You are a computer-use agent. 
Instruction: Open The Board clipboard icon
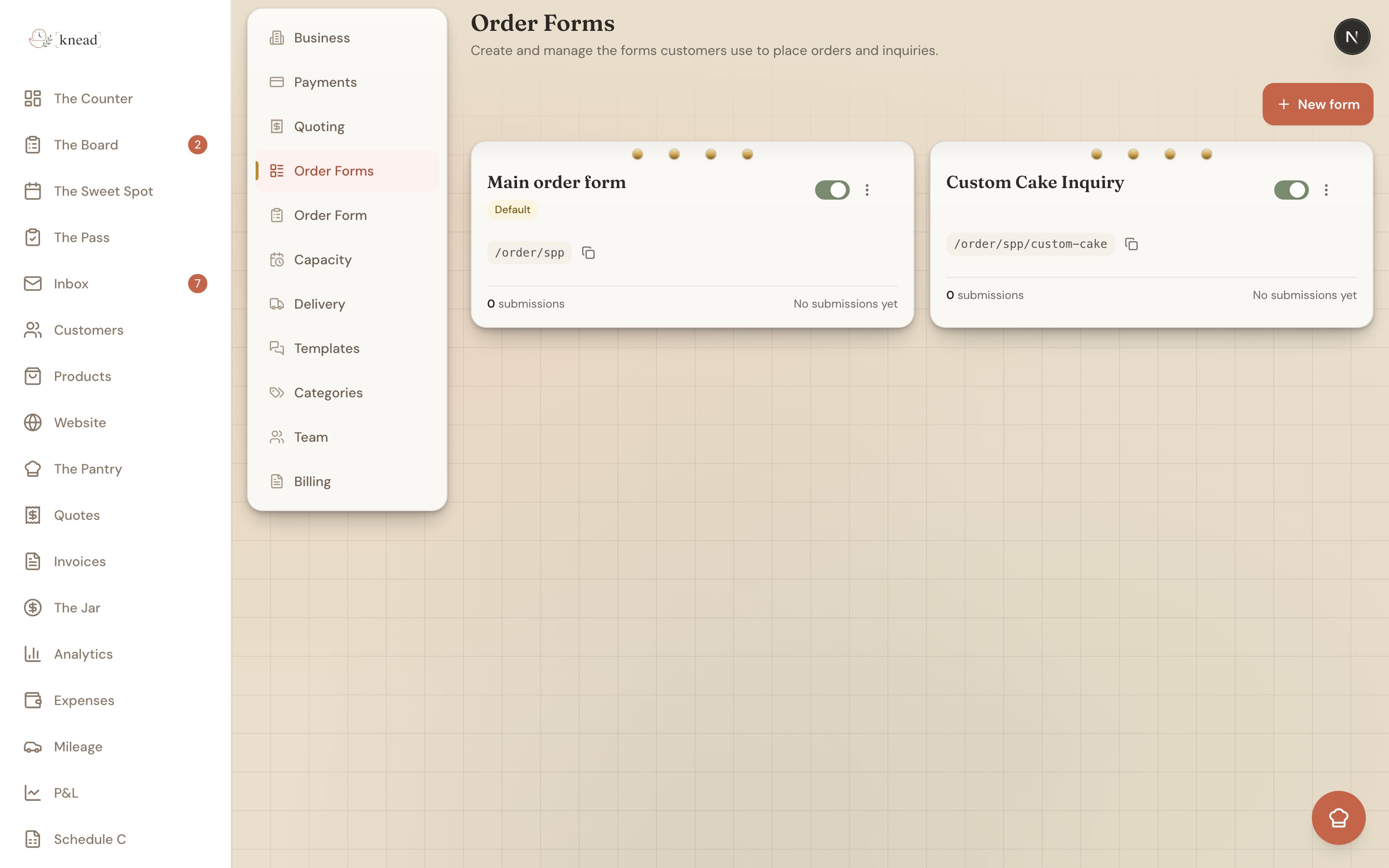click(x=33, y=145)
